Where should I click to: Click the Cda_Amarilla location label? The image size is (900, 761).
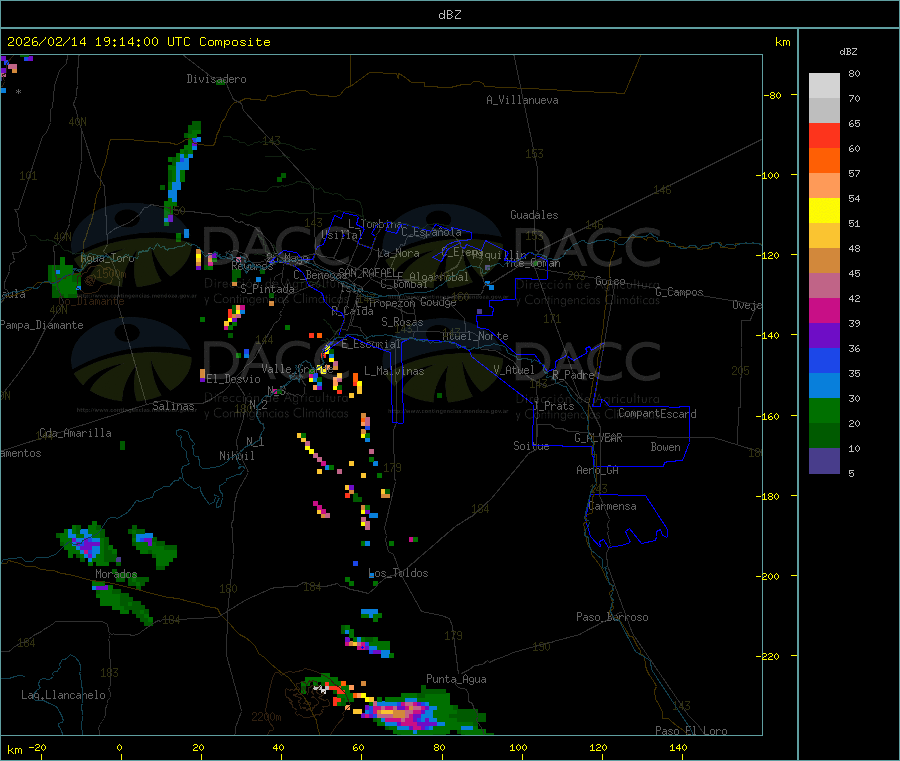[75, 433]
